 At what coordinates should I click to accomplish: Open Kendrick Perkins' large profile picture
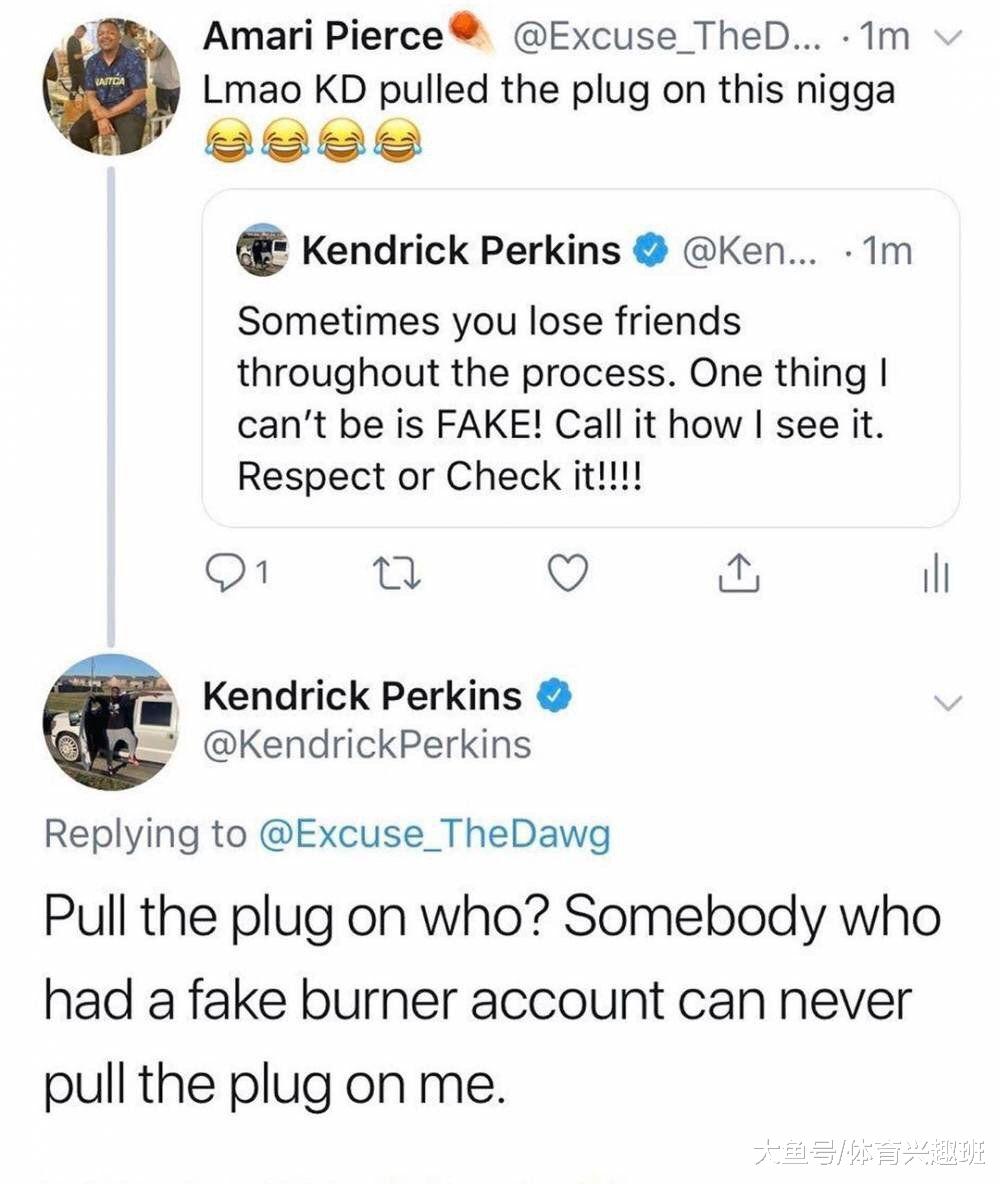pos(110,723)
